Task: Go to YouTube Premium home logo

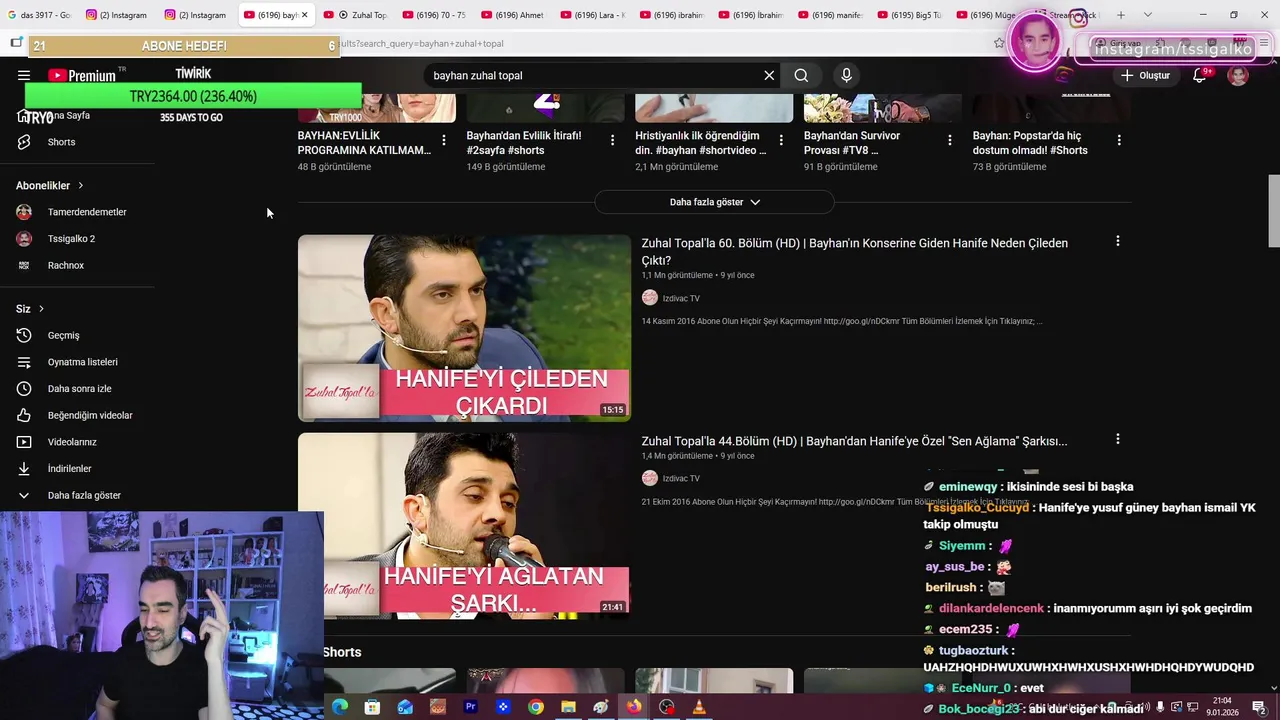Action: click(81, 75)
